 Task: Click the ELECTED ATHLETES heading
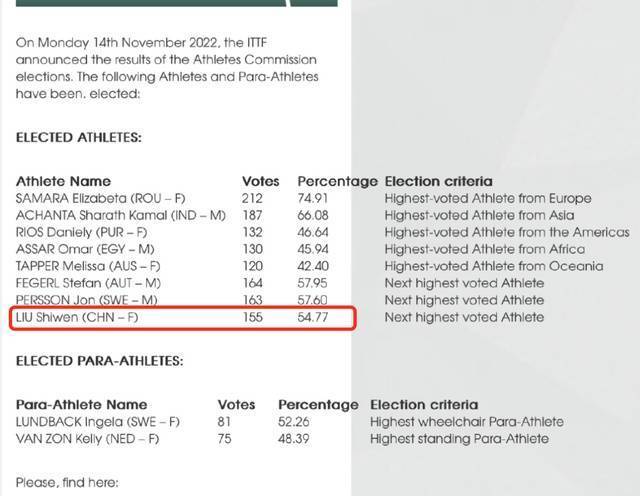tap(78, 137)
